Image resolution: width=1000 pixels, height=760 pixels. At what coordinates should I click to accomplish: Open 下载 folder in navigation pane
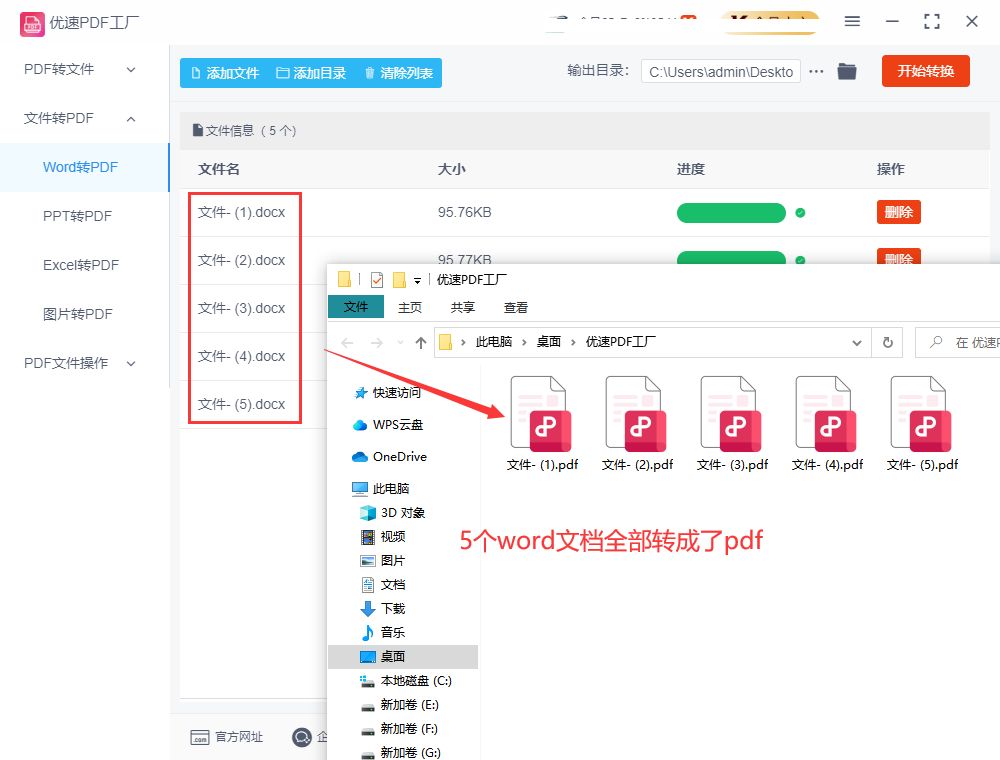[x=383, y=609]
